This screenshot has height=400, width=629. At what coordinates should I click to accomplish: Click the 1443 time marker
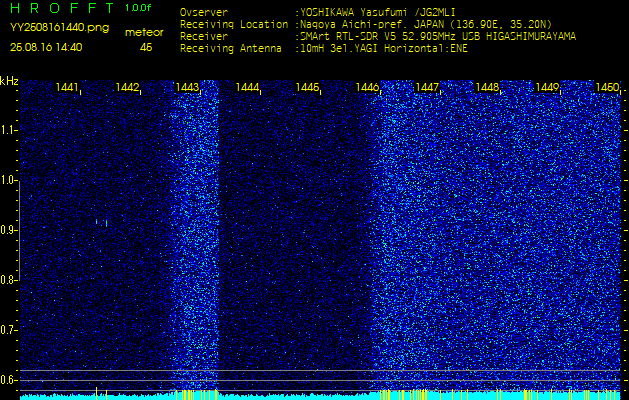[x=187, y=87]
